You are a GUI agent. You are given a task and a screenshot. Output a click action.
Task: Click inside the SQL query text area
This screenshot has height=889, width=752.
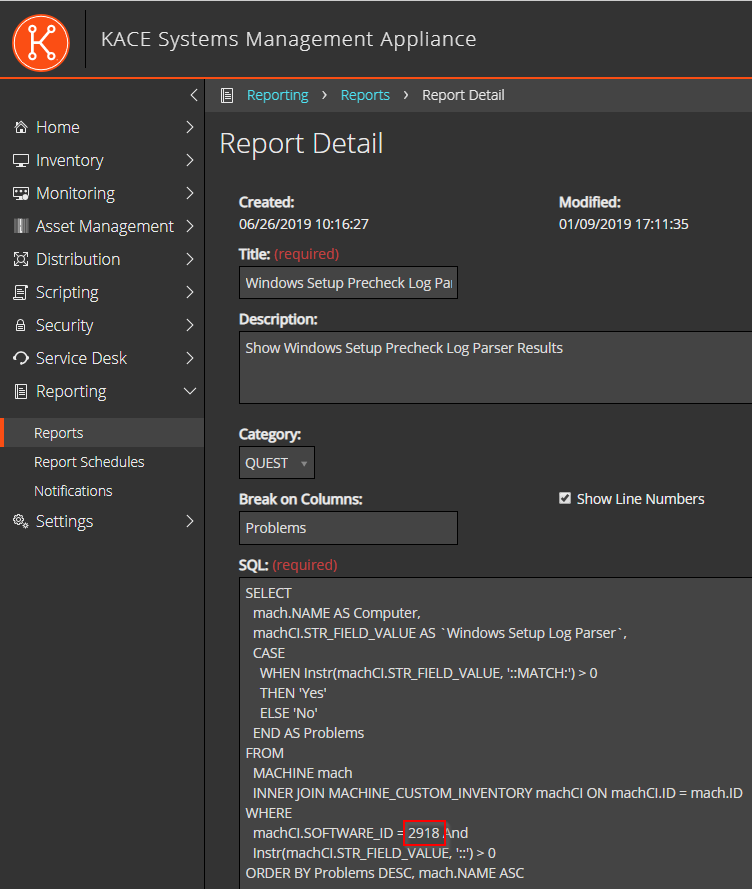pos(496,733)
